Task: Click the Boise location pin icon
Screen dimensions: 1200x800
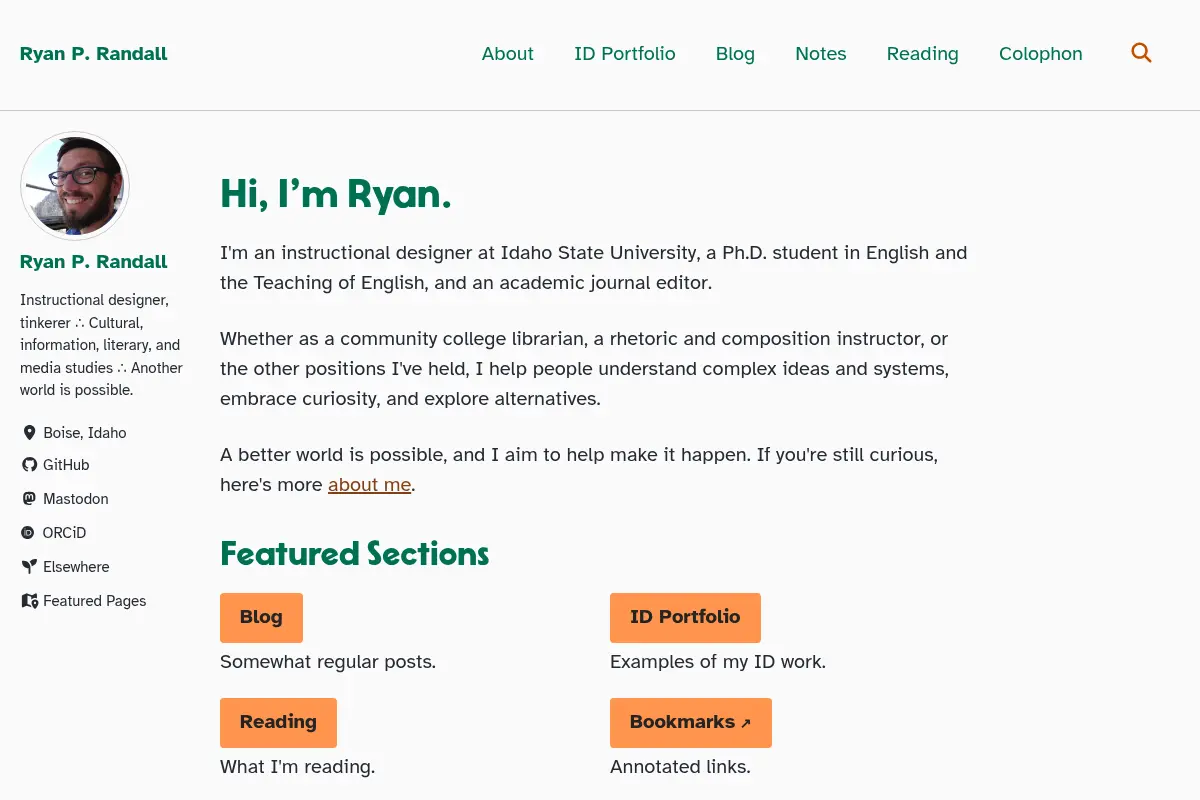Action: point(29,433)
